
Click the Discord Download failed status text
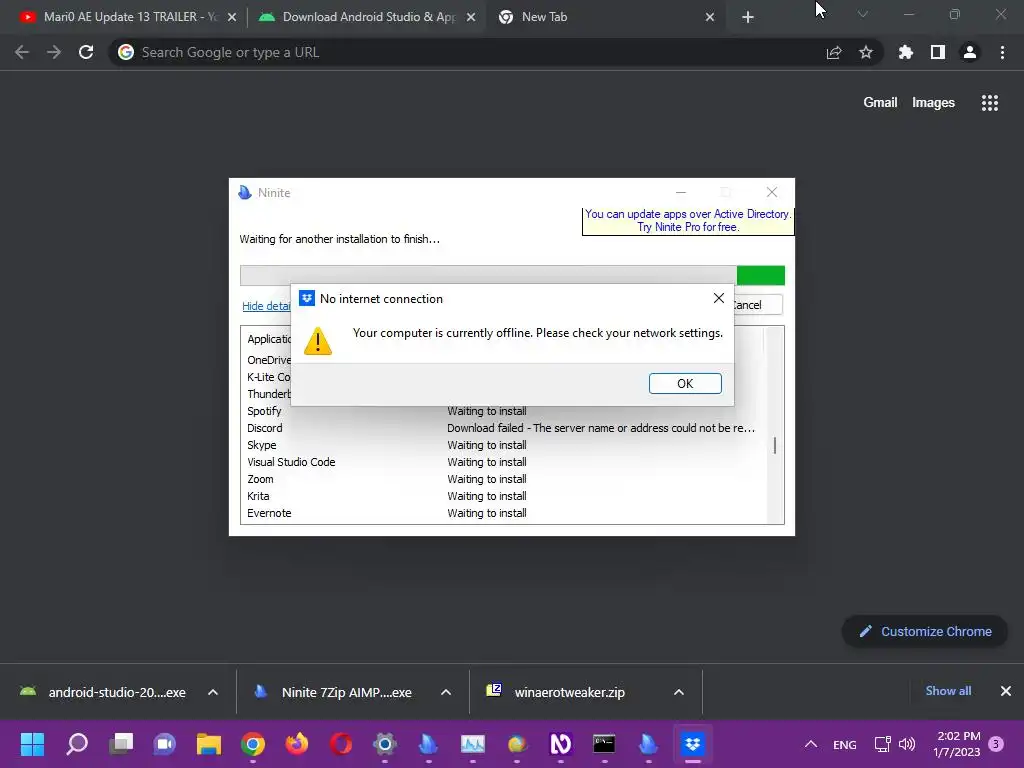tap(601, 428)
